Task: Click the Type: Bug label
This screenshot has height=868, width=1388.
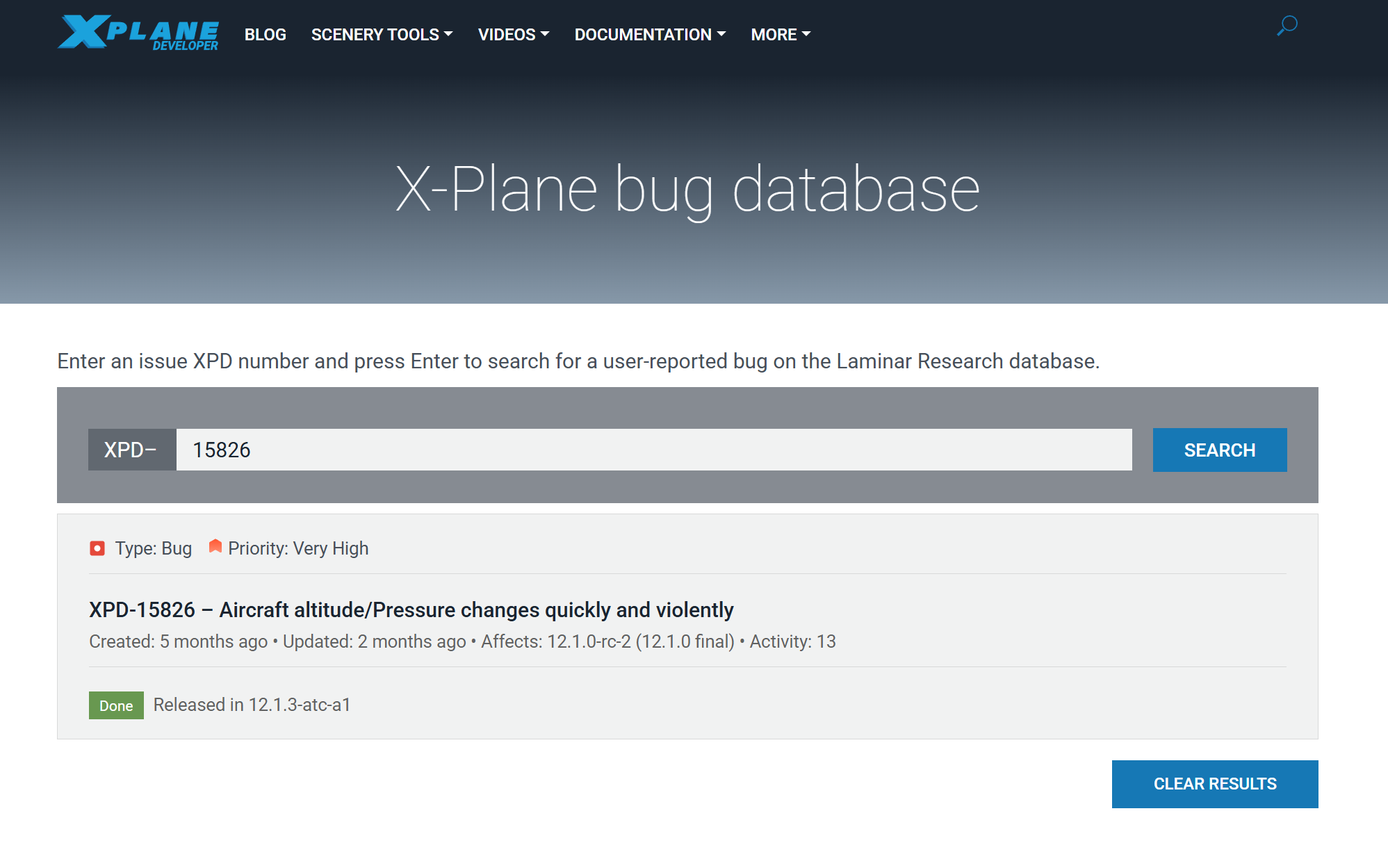Action: click(x=154, y=548)
